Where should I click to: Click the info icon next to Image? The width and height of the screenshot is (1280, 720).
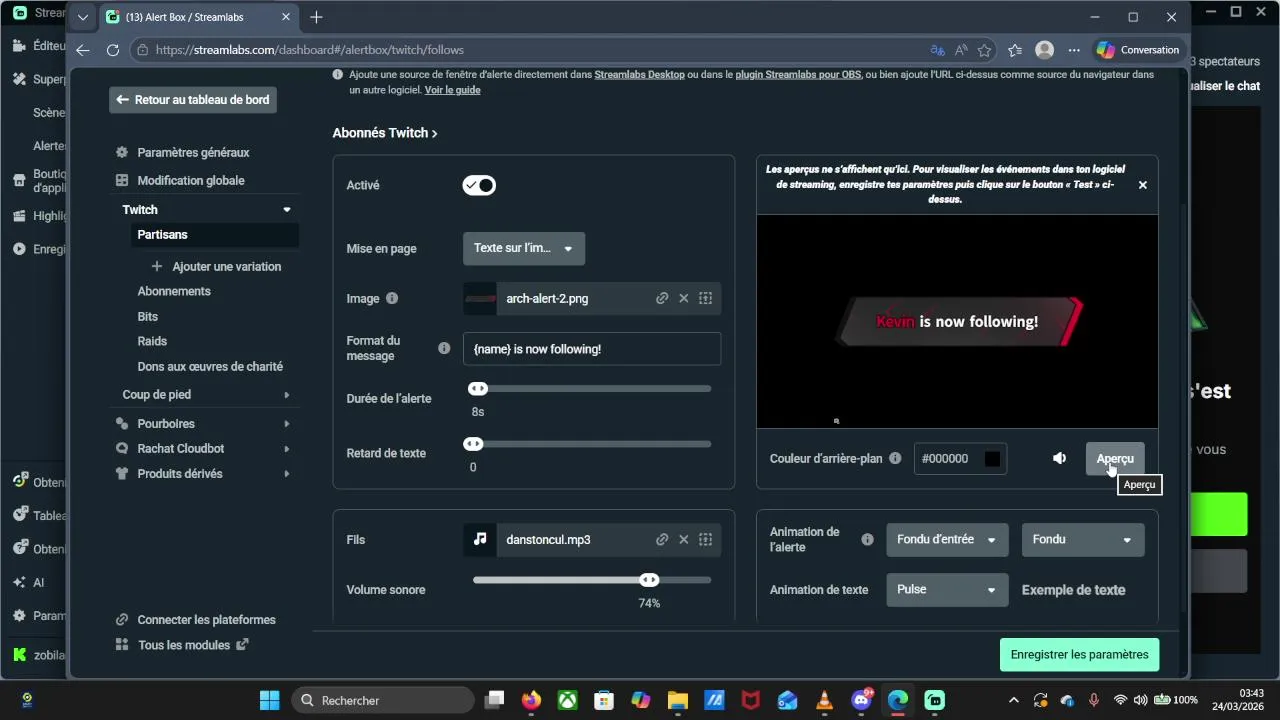click(392, 298)
